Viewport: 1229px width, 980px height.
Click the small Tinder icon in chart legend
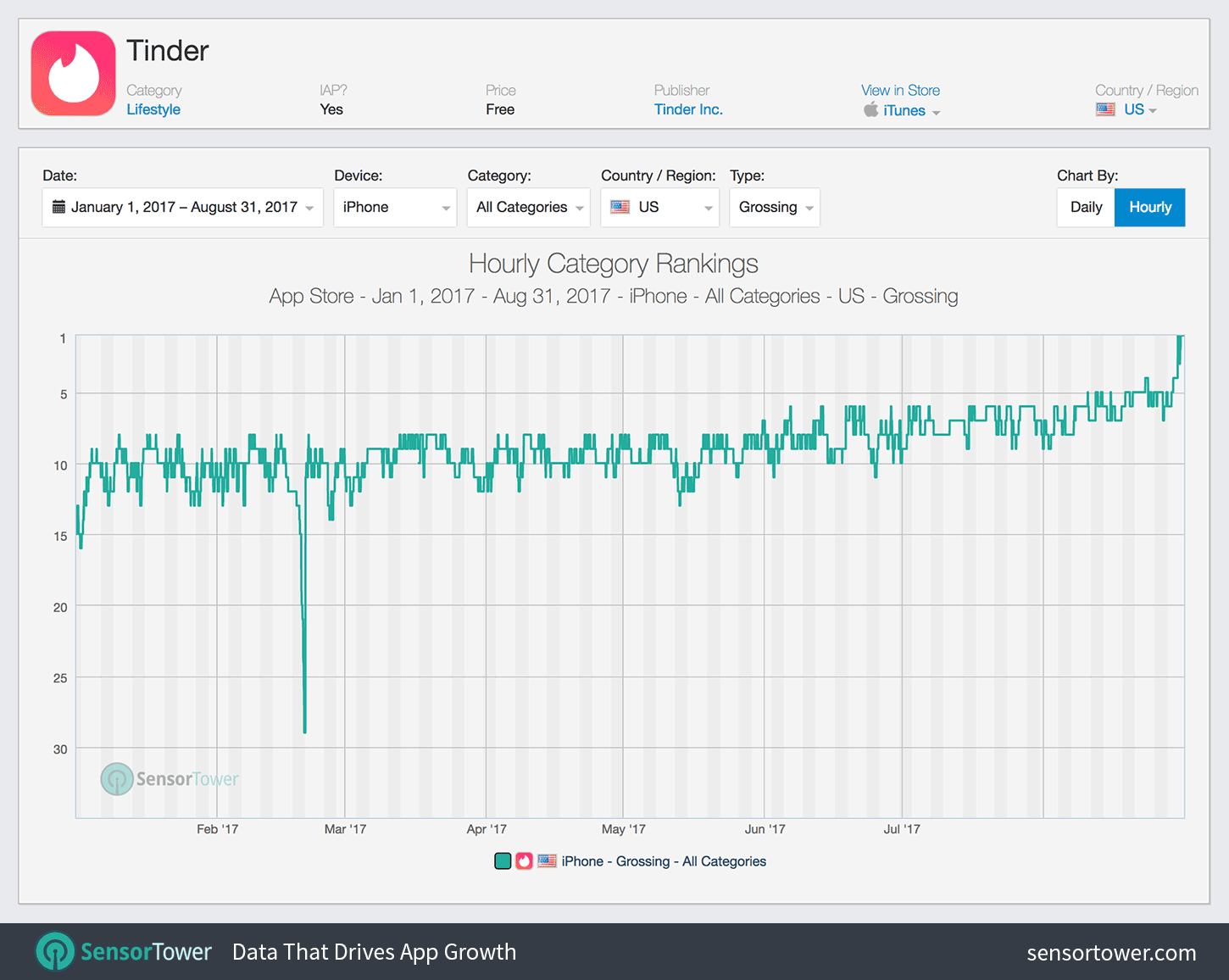click(x=525, y=861)
